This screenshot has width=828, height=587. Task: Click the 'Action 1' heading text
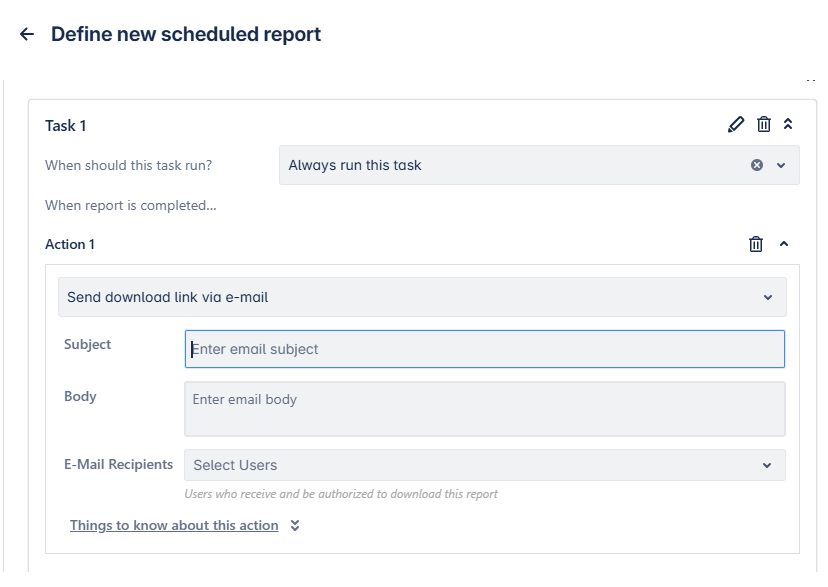[70, 244]
